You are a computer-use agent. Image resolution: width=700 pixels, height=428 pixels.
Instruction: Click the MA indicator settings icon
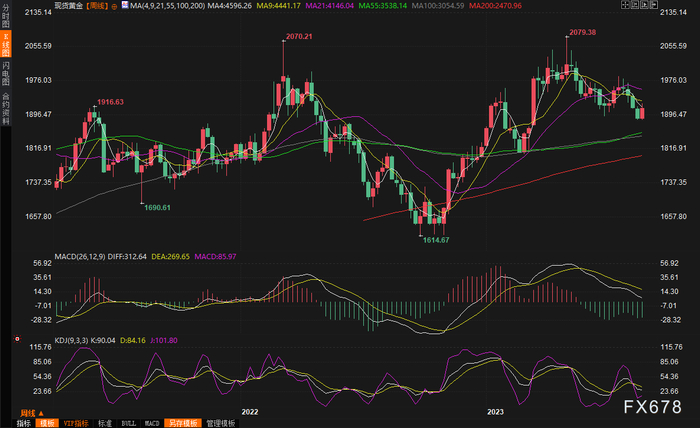point(125,5)
